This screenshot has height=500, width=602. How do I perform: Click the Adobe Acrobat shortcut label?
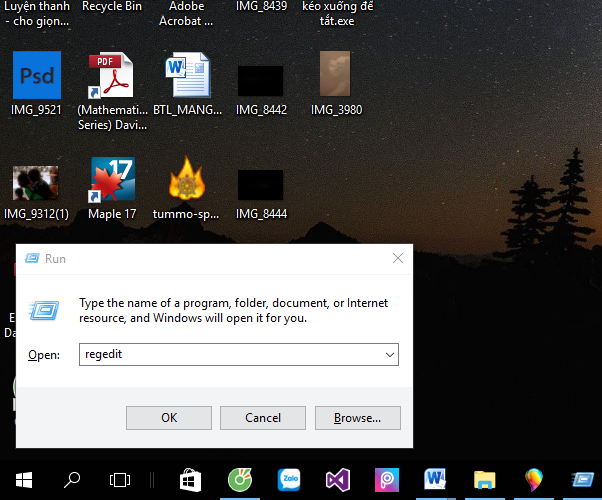186,13
